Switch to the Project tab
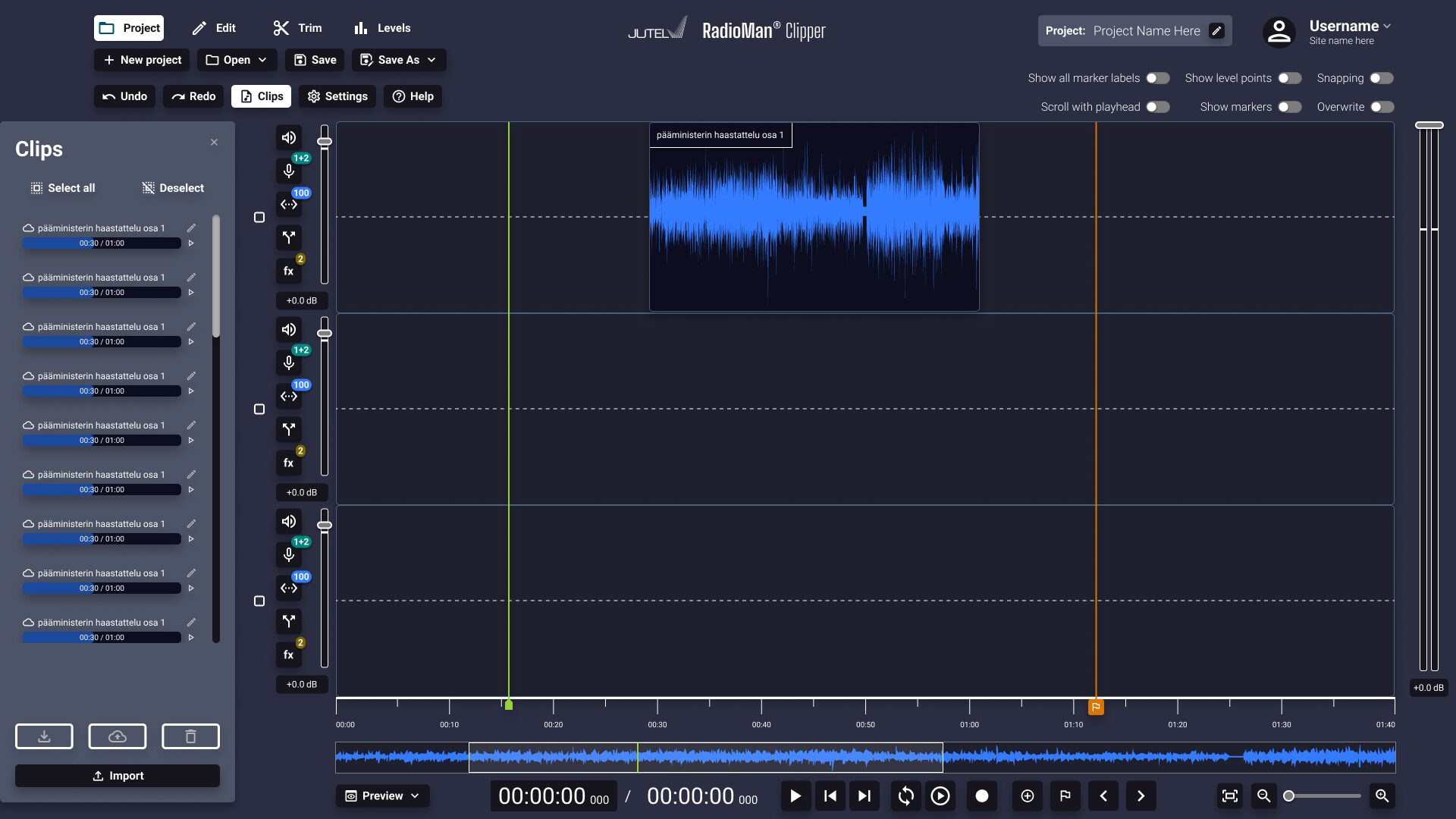1456x819 pixels. pos(130,28)
